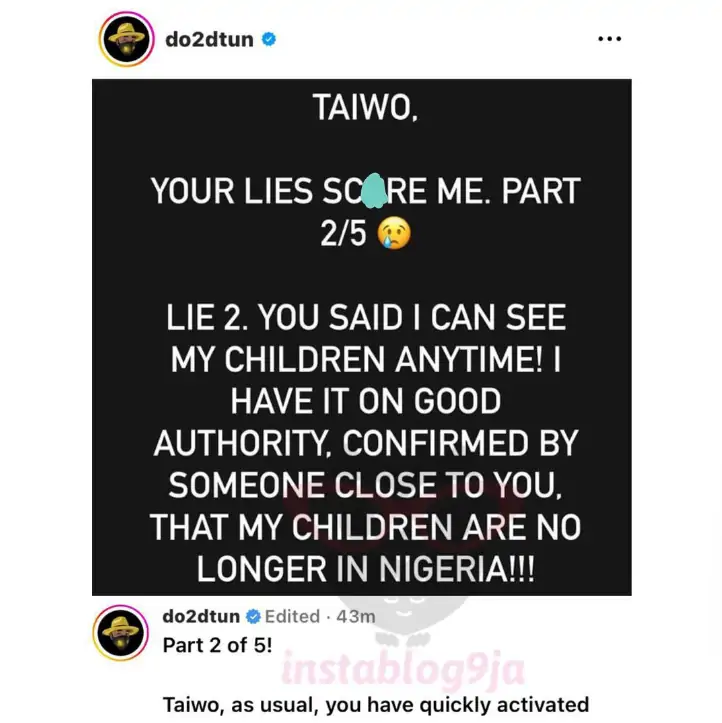The width and height of the screenshot is (722, 723).
Task: Click "LIE 2. YOU SAID I CAN SEE" line
Action: 366,318
